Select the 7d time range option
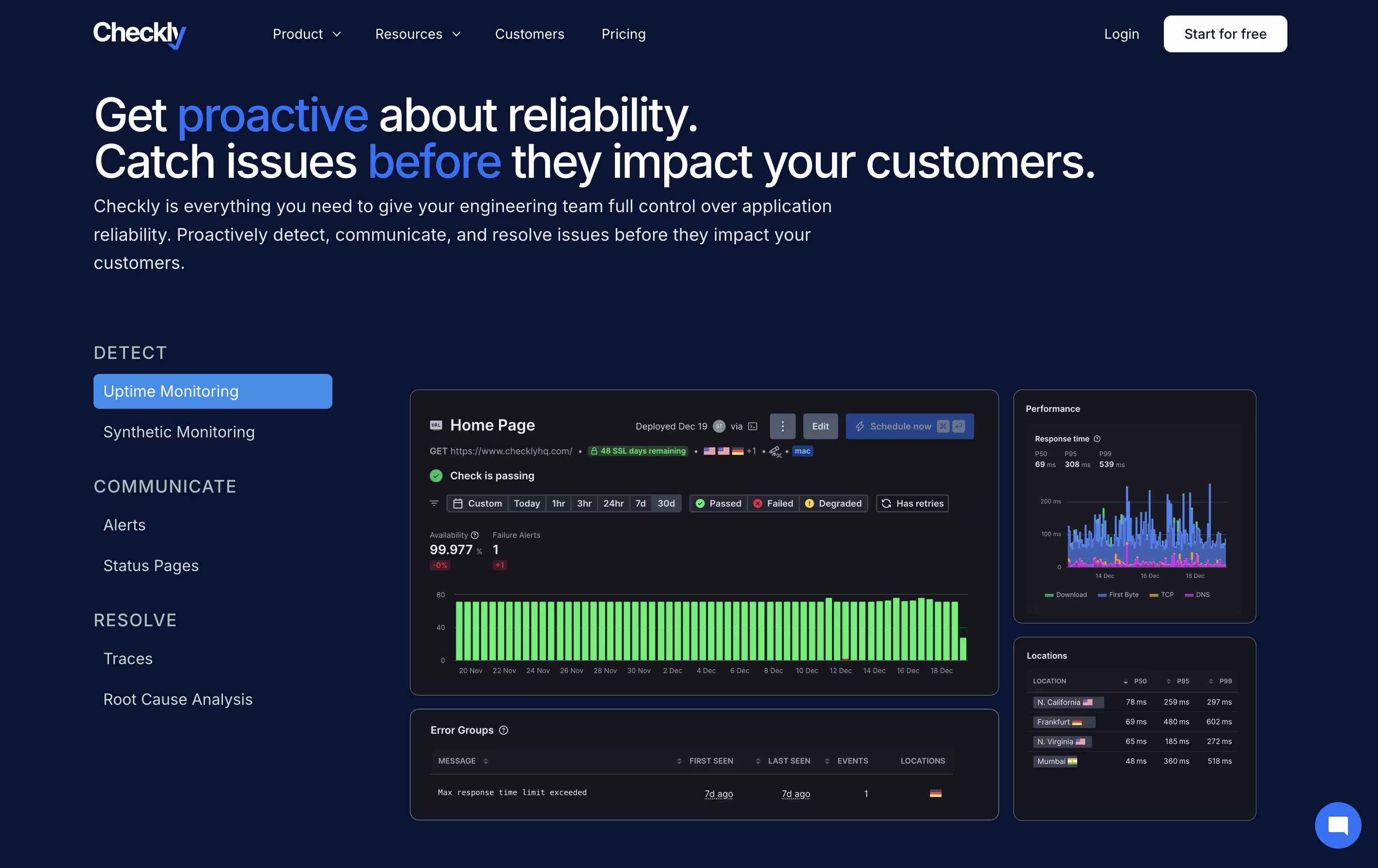Viewport: 1378px width, 868px height. [x=641, y=504]
